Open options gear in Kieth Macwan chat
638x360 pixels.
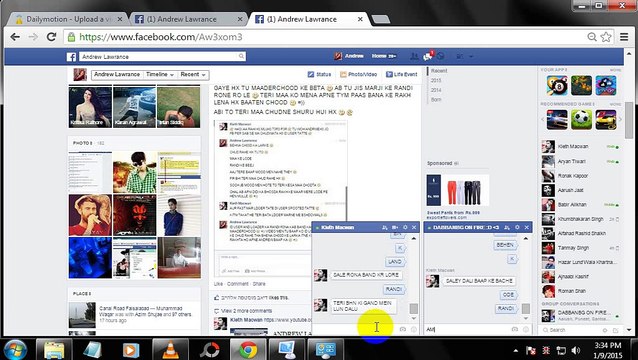[x=405, y=227]
